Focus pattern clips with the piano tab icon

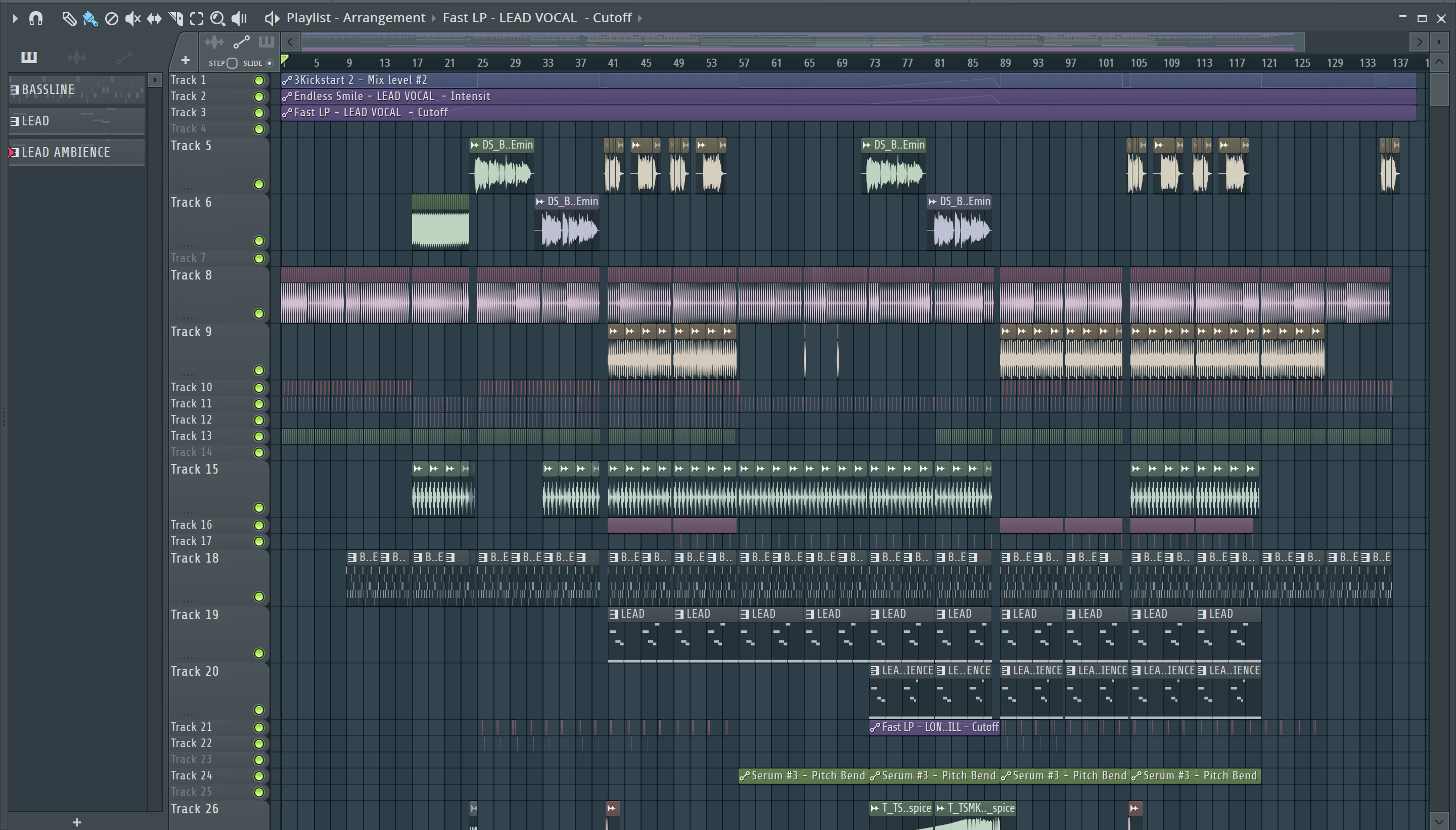tap(266, 41)
